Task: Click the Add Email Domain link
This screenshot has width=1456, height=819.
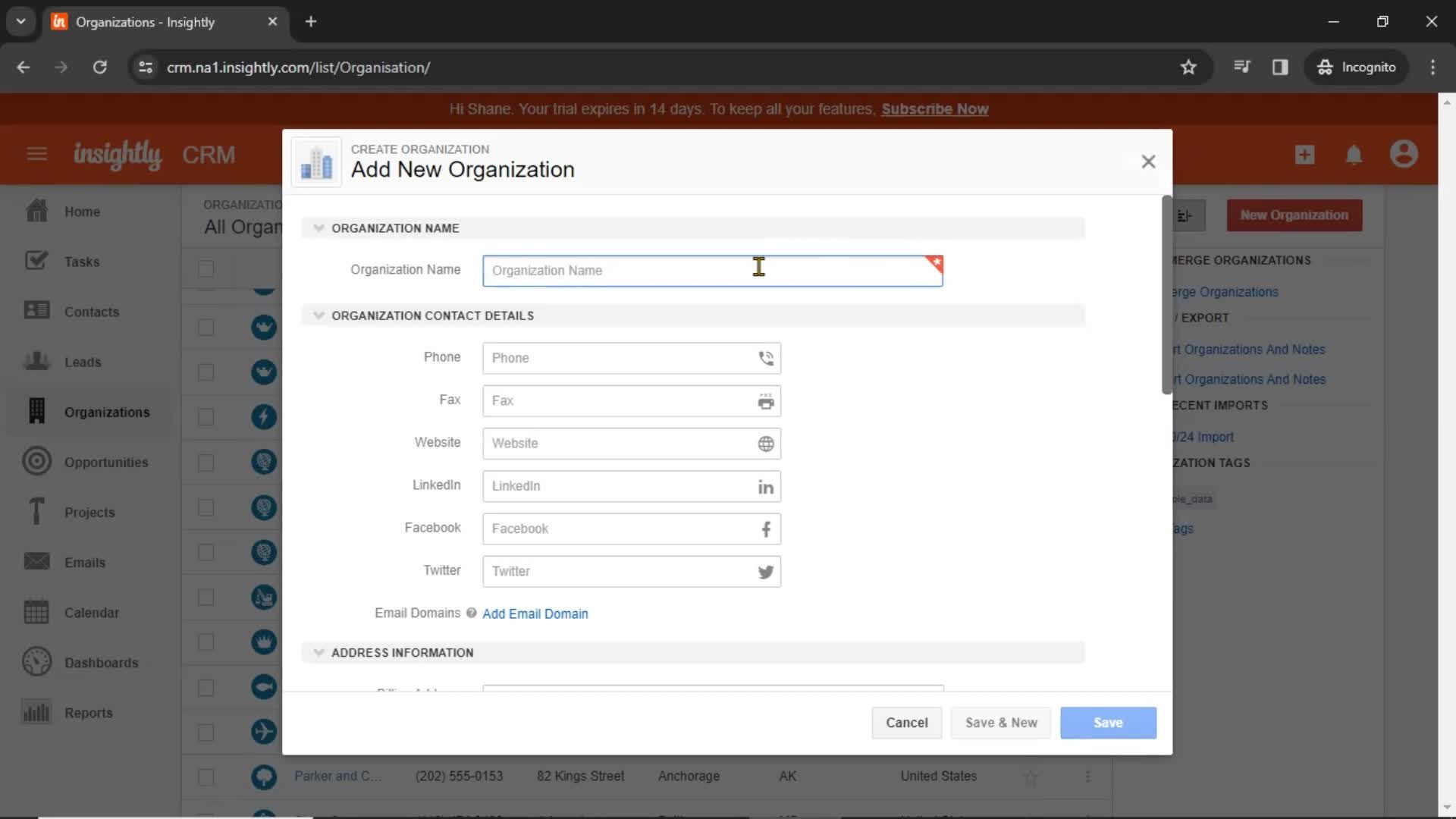Action: (x=535, y=614)
